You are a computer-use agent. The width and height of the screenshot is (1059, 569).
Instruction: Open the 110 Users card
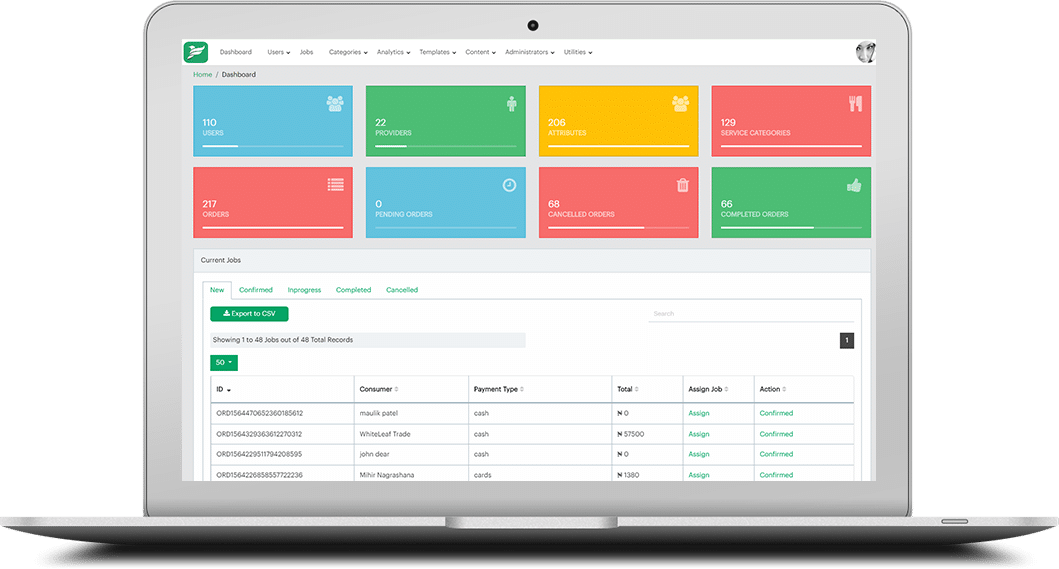[x=273, y=121]
